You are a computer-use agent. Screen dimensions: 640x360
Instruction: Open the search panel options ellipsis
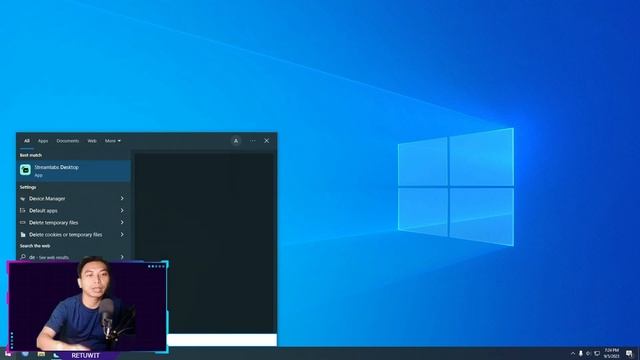point(253,141)
